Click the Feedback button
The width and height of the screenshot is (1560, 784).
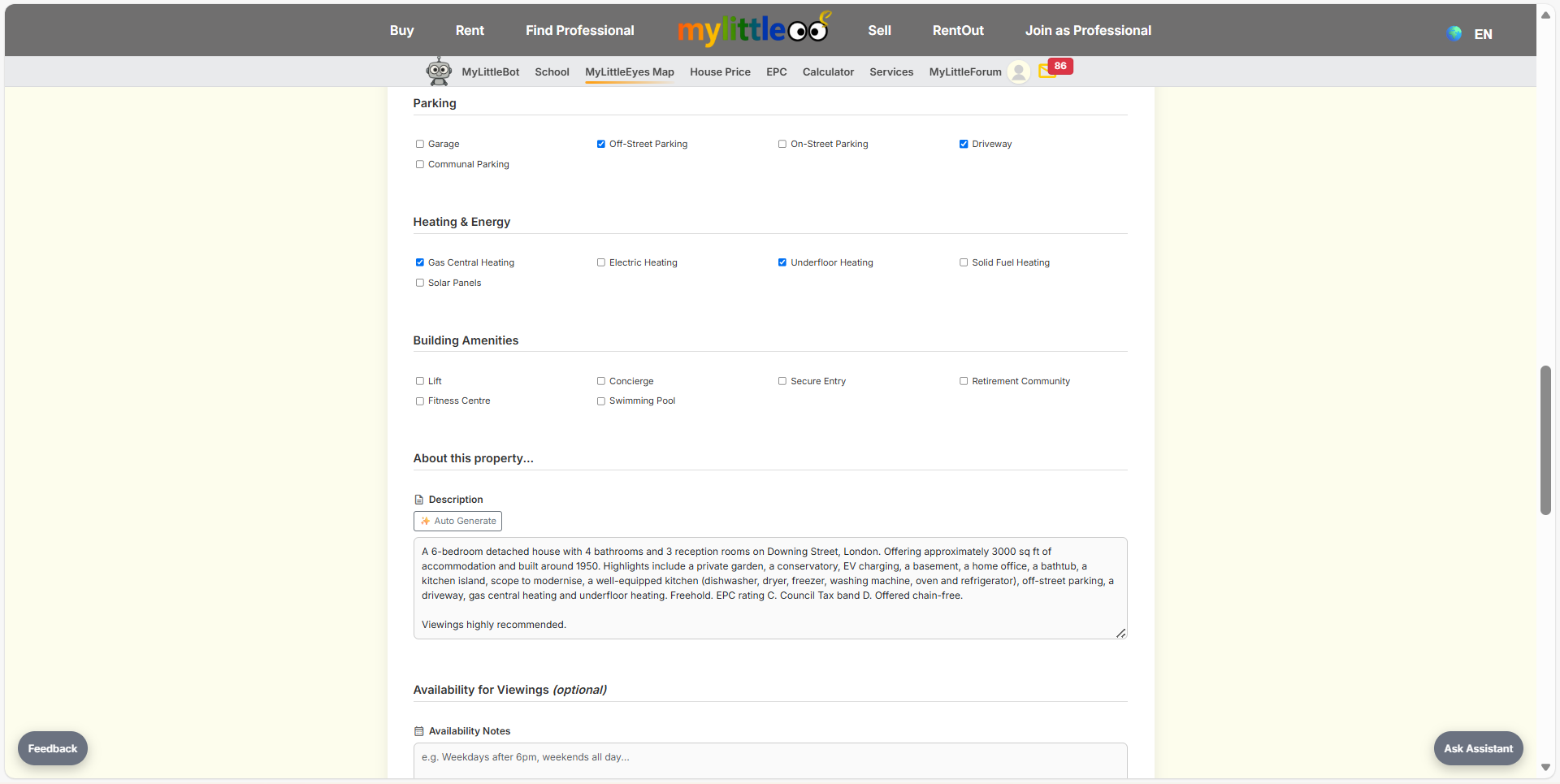tap(53, 748)
